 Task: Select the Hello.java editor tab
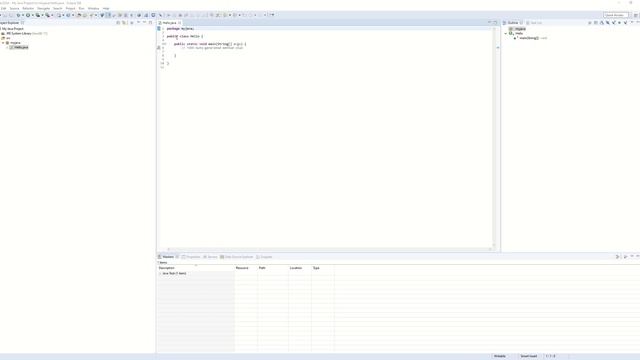[x=169, y=23]
